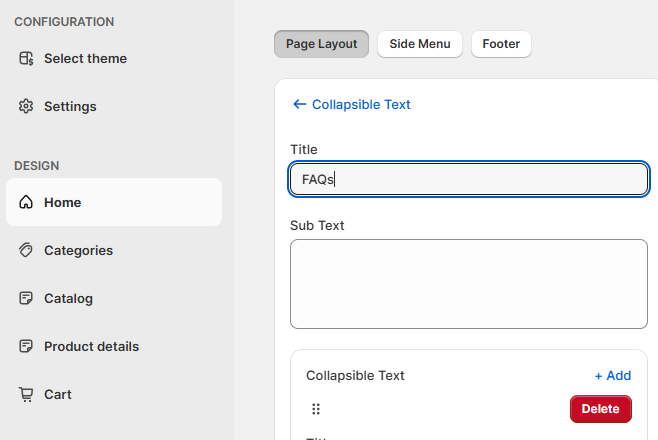Open Select theme in sidebar

pos(114,58)
